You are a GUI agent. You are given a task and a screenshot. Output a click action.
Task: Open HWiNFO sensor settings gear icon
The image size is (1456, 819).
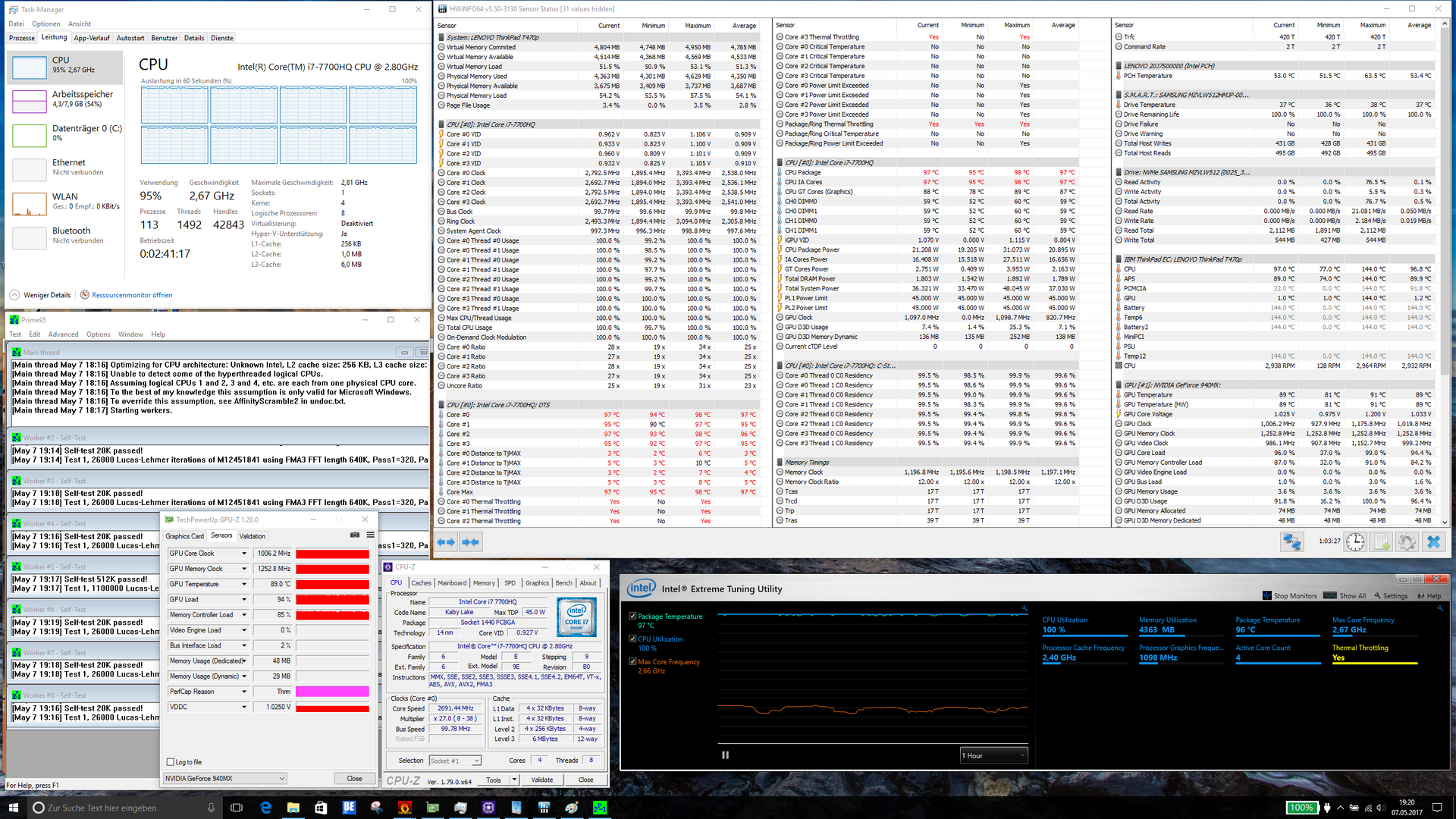(1407, 542)
